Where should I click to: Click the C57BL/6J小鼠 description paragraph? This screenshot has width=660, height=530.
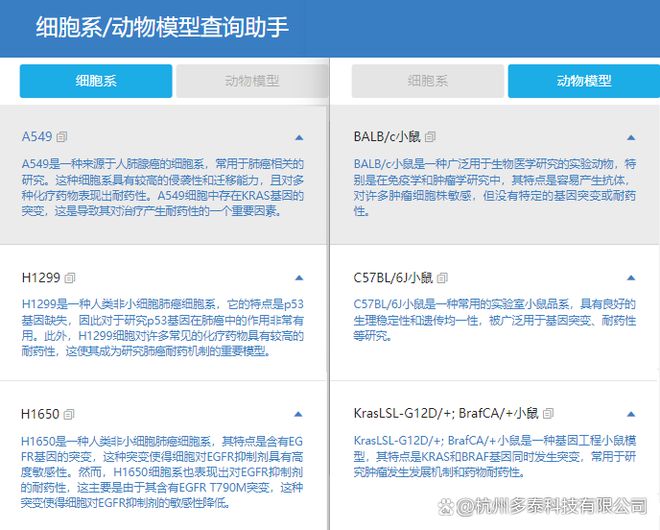[495, 320]
